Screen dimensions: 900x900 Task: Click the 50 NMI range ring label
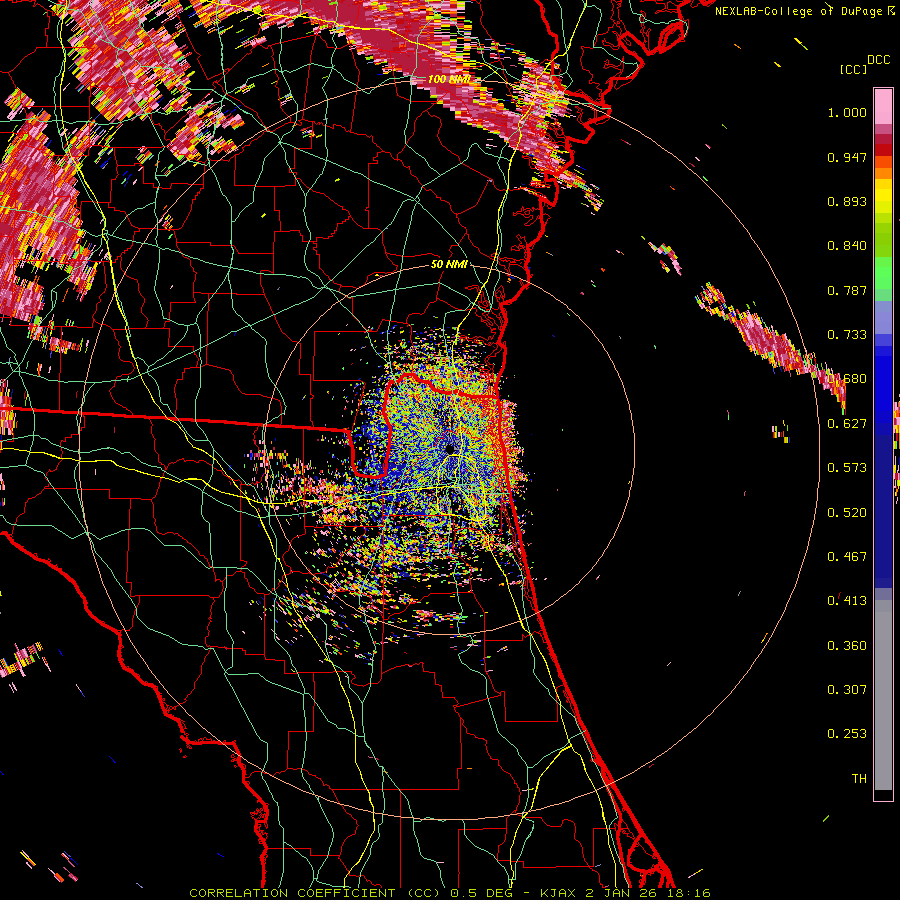[x=449, y=264]
